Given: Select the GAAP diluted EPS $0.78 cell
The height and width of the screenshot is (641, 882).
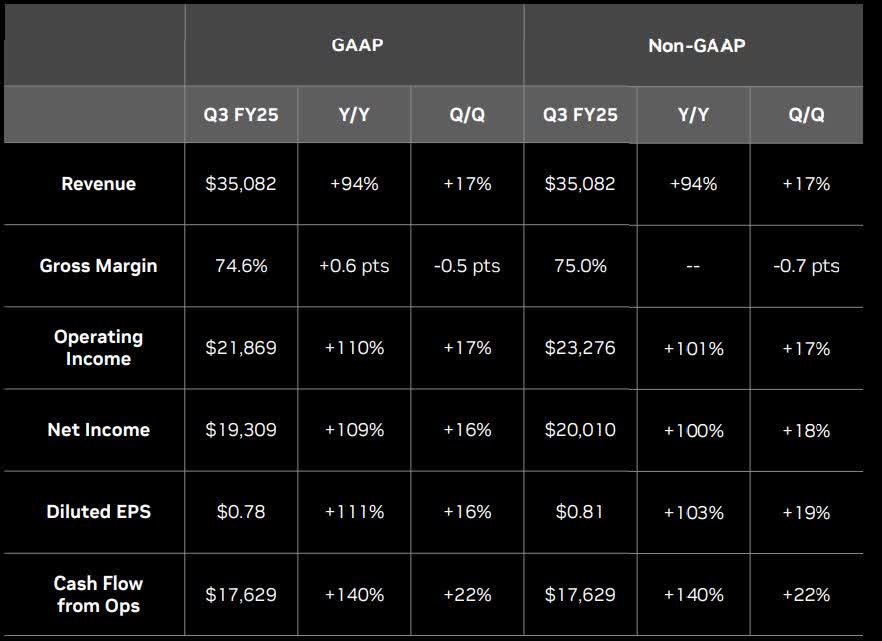Looking at the screenshot, I should click(241, 512).
